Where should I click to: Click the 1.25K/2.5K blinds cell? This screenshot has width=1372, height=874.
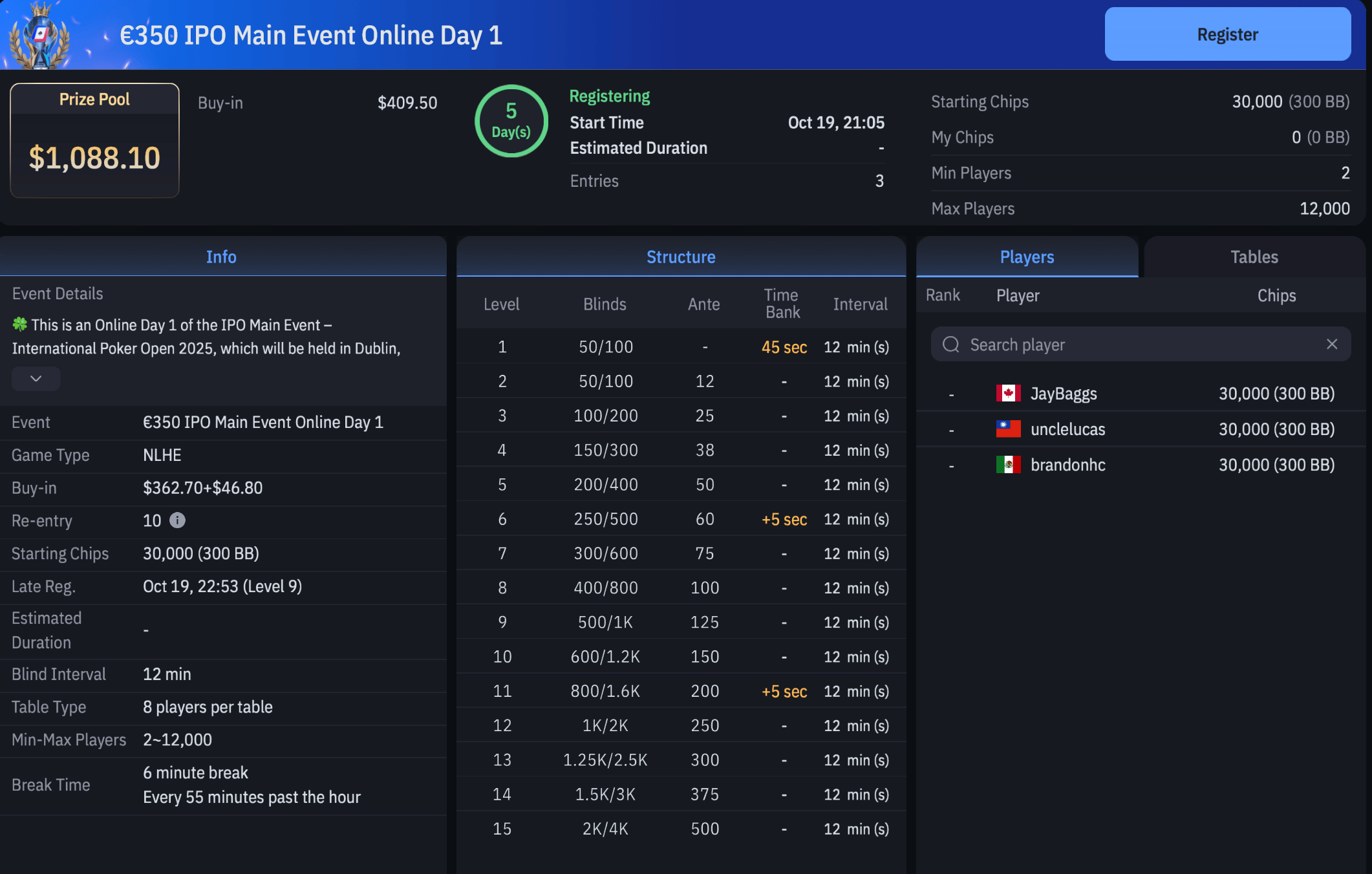coord(606,760)
